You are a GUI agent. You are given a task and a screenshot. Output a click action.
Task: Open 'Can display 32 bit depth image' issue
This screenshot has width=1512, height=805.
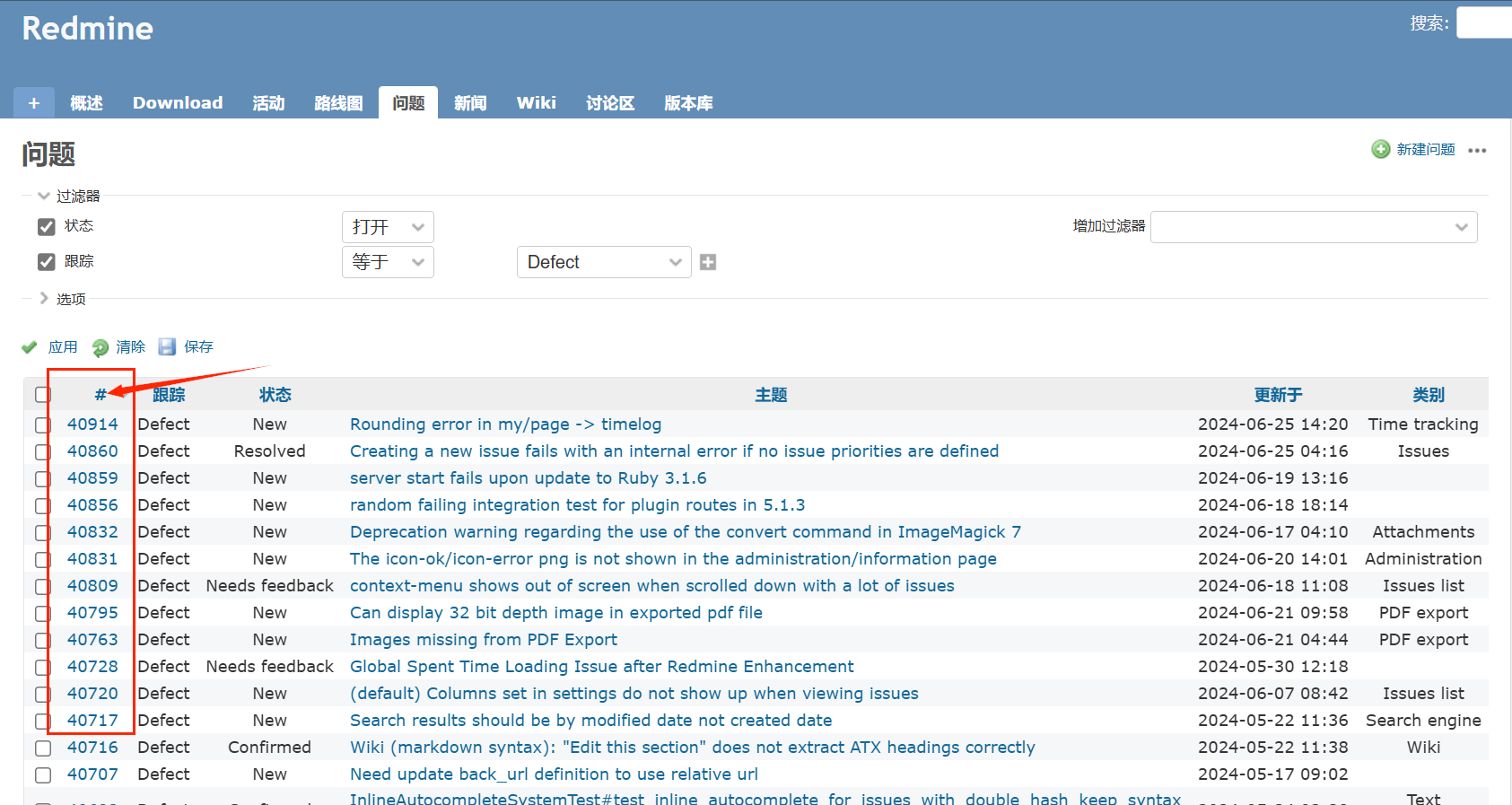click(556, 613)
